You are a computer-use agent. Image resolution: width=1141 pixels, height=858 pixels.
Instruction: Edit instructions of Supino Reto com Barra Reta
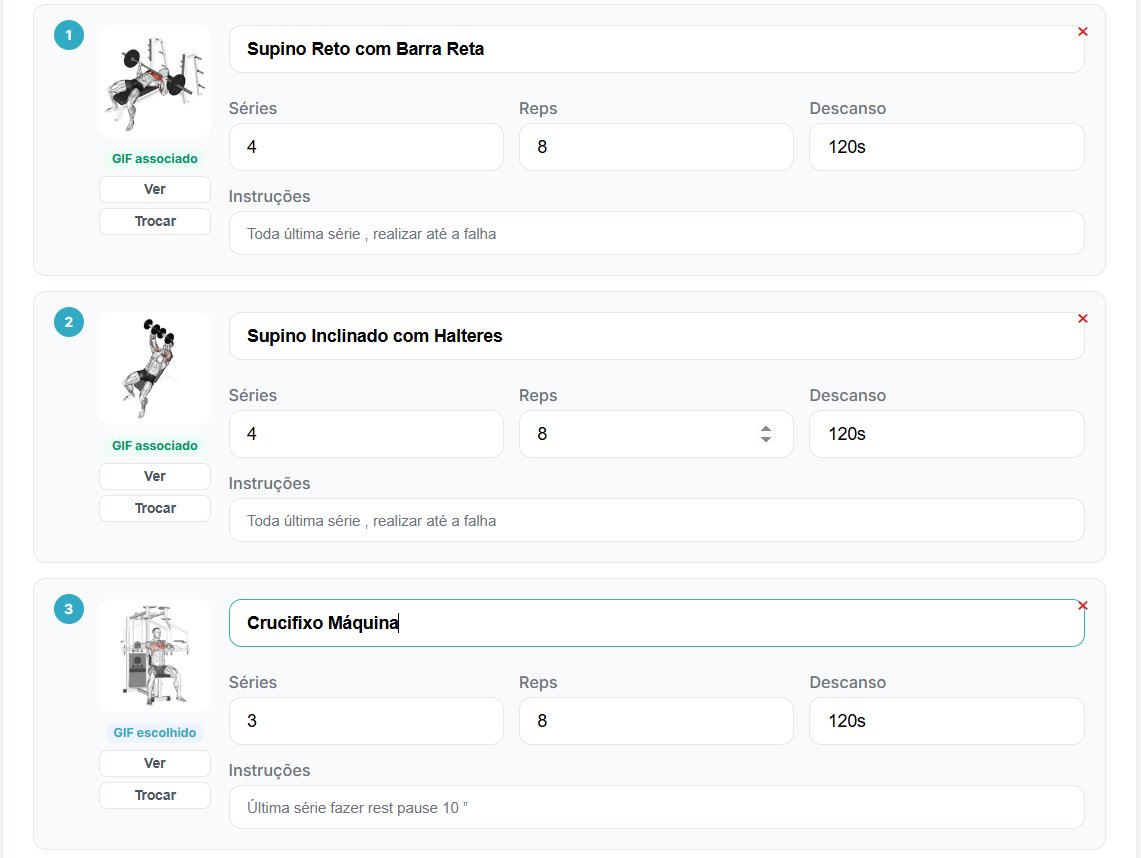coord(656,234)
